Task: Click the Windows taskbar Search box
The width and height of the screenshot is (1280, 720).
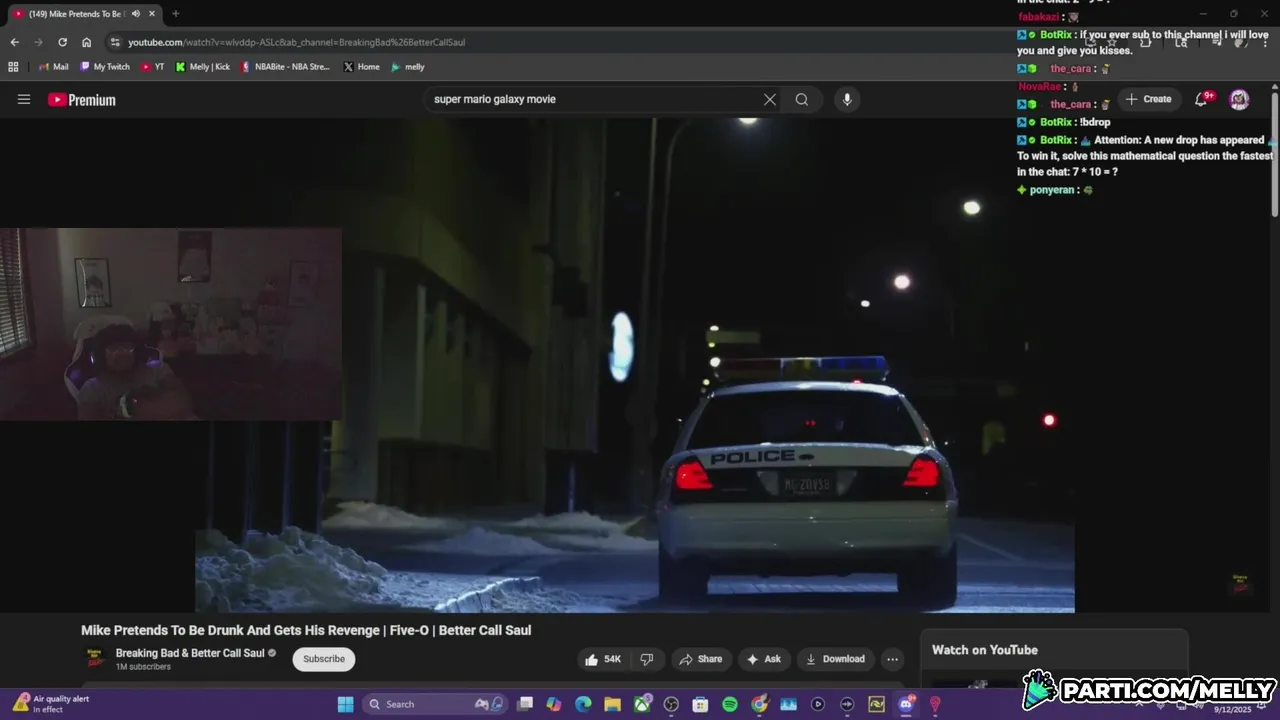Action: coord(435,704)
